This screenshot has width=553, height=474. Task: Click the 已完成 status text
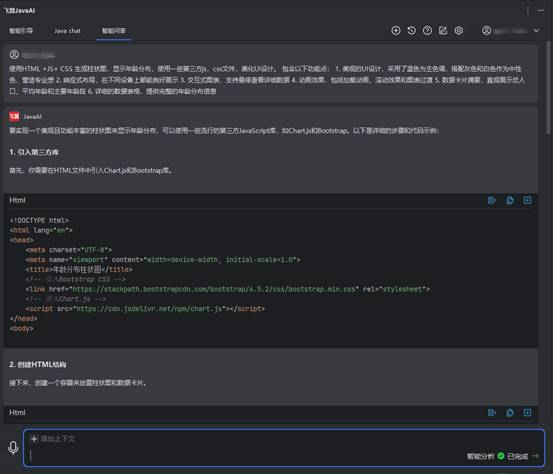(518, 456)
